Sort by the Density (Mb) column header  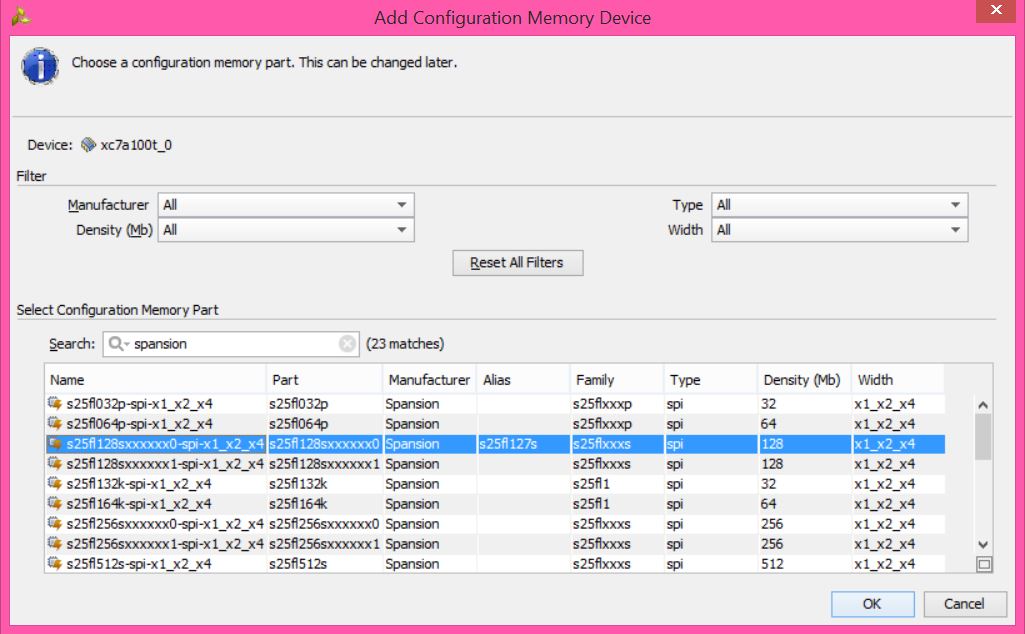click(x=804, y=380)
